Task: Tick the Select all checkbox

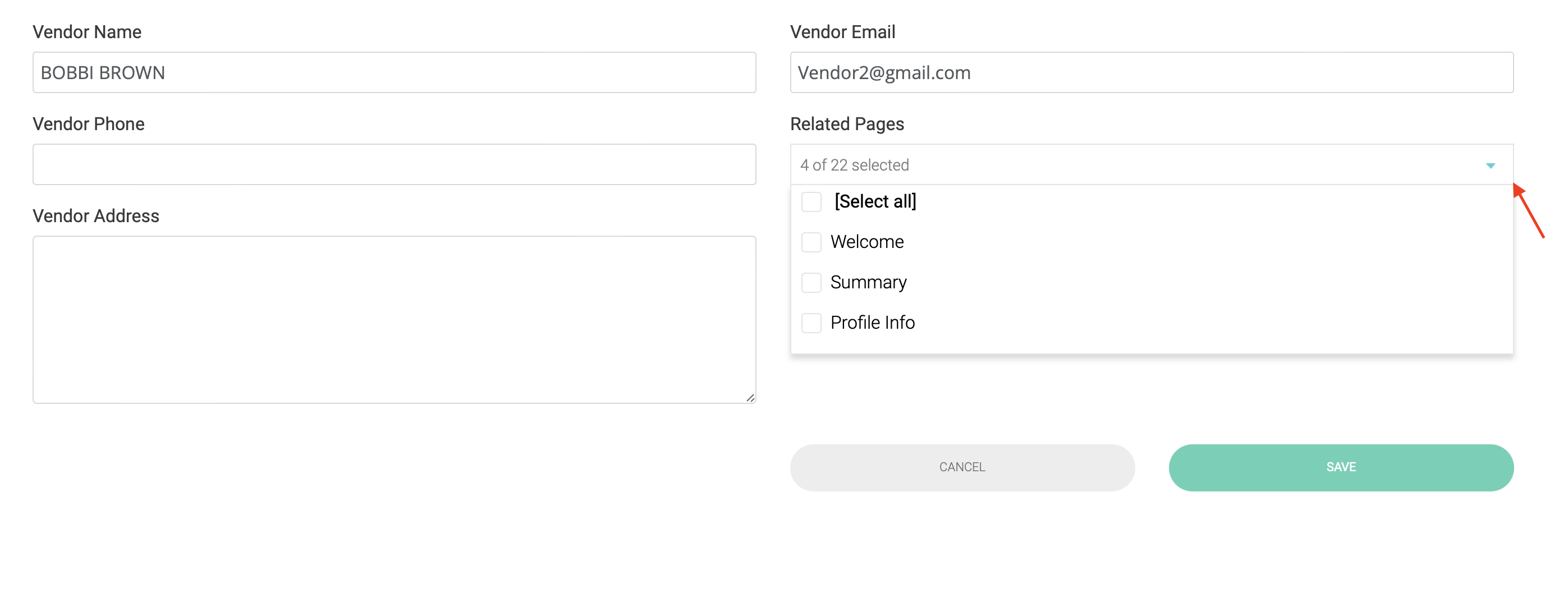Action: pos(811,201)
